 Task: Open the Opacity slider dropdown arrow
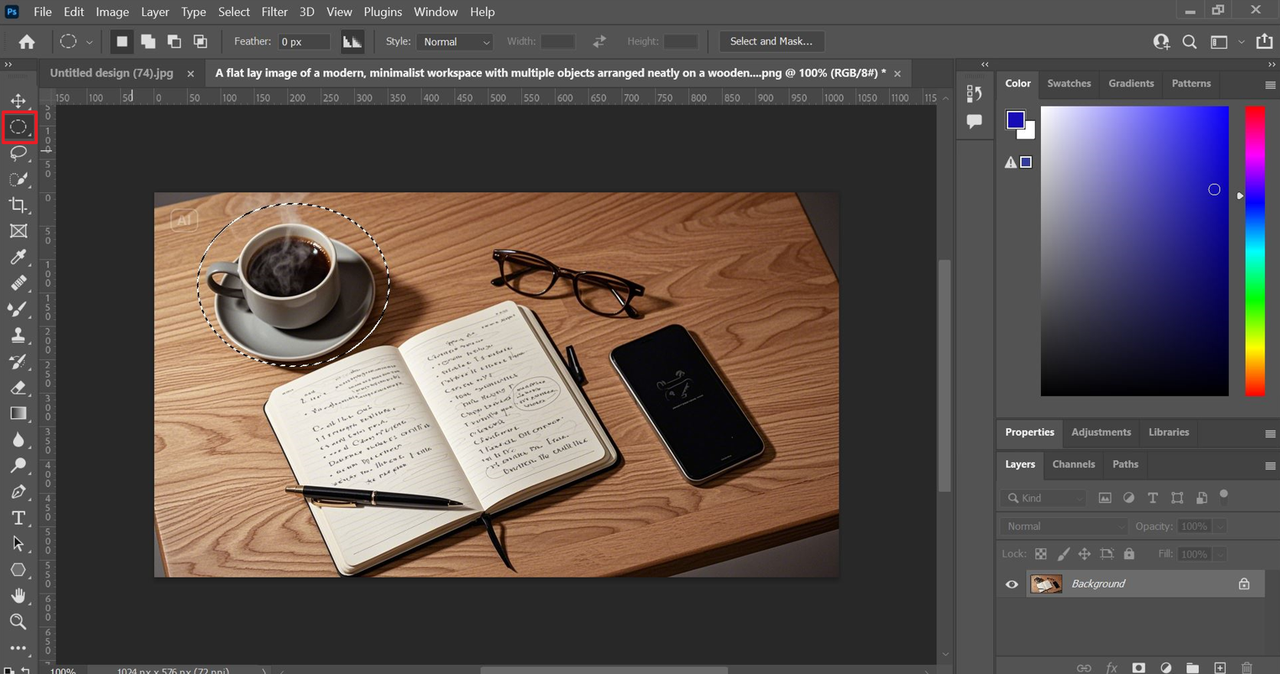tap(1220, 526)
